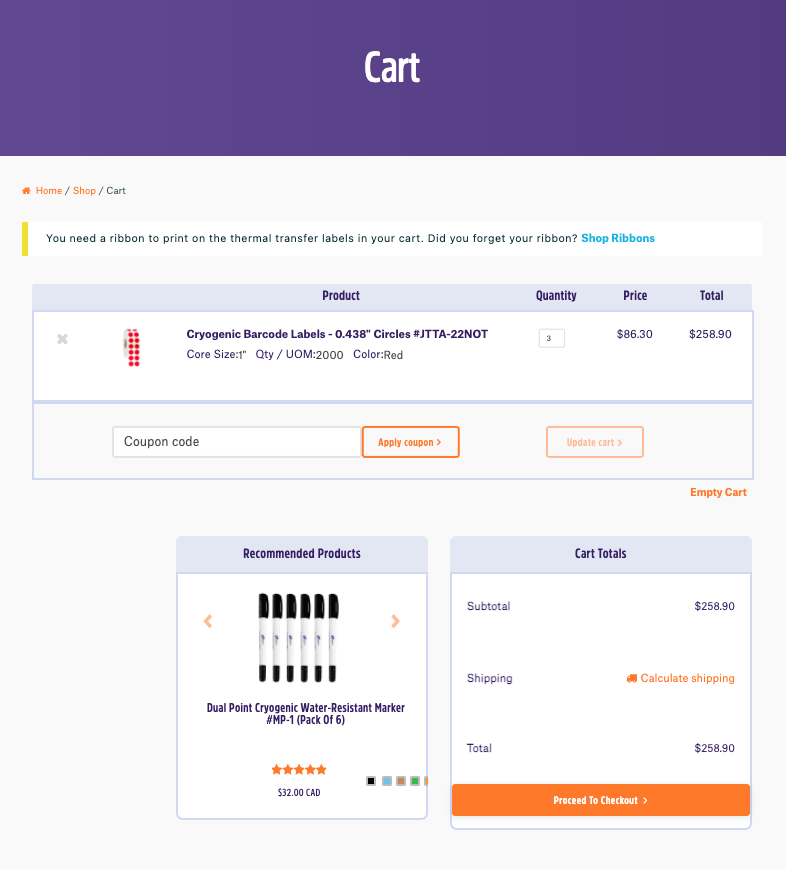
Task: Go to Shop via breadcrumb
Action: click(84, 190)
